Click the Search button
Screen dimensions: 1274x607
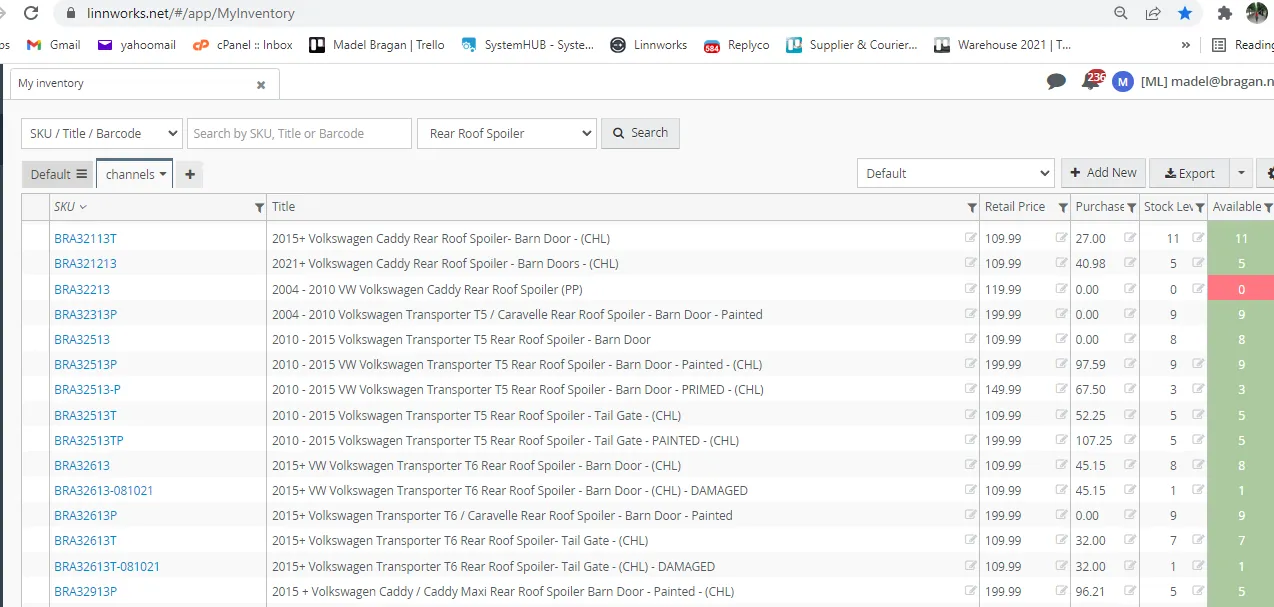pyautogui.click(x=640, y=133)
